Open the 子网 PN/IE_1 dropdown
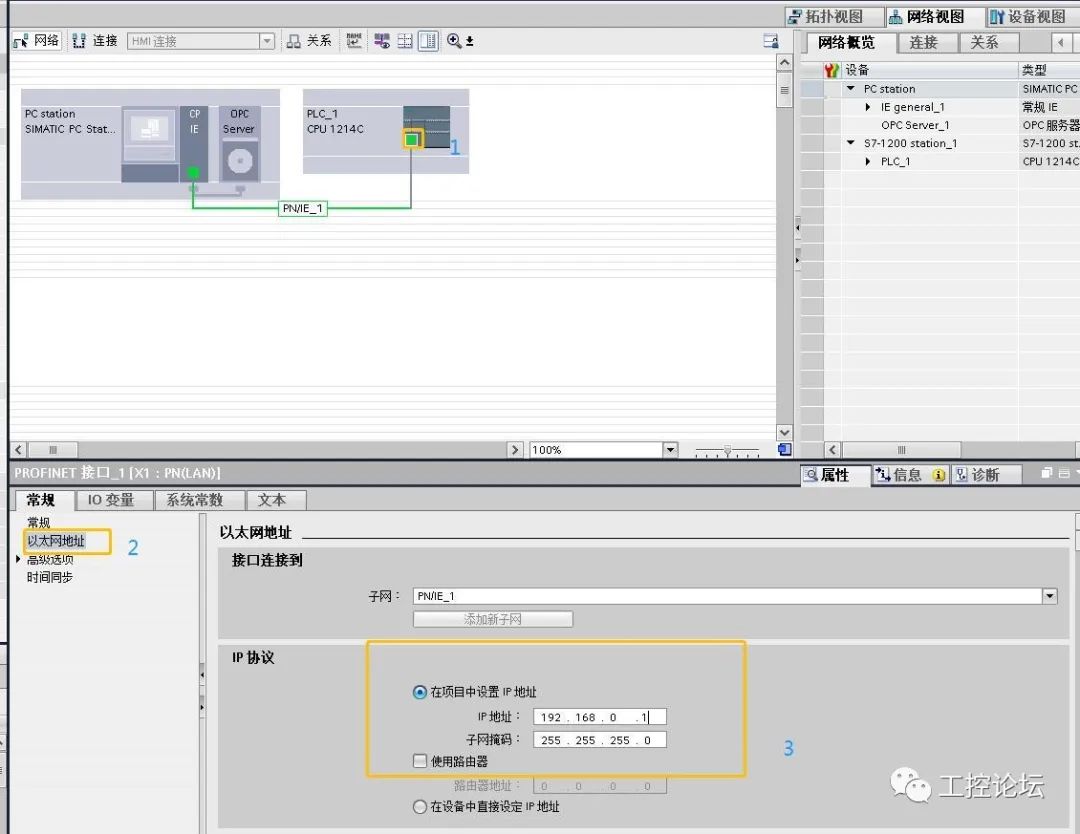This screenshot has width=1080, height=834. (x=1049, y=596)
